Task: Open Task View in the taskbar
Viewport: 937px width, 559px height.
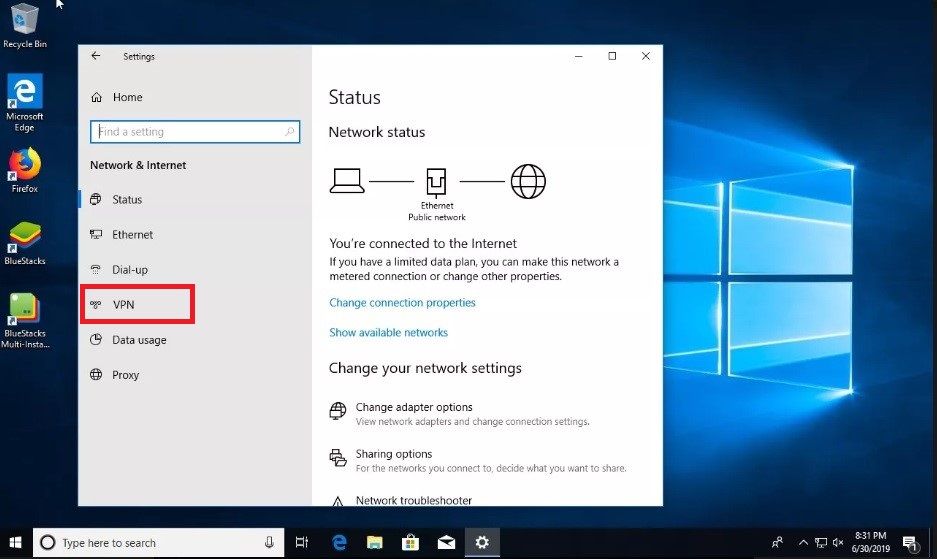Action: [302, 542]
